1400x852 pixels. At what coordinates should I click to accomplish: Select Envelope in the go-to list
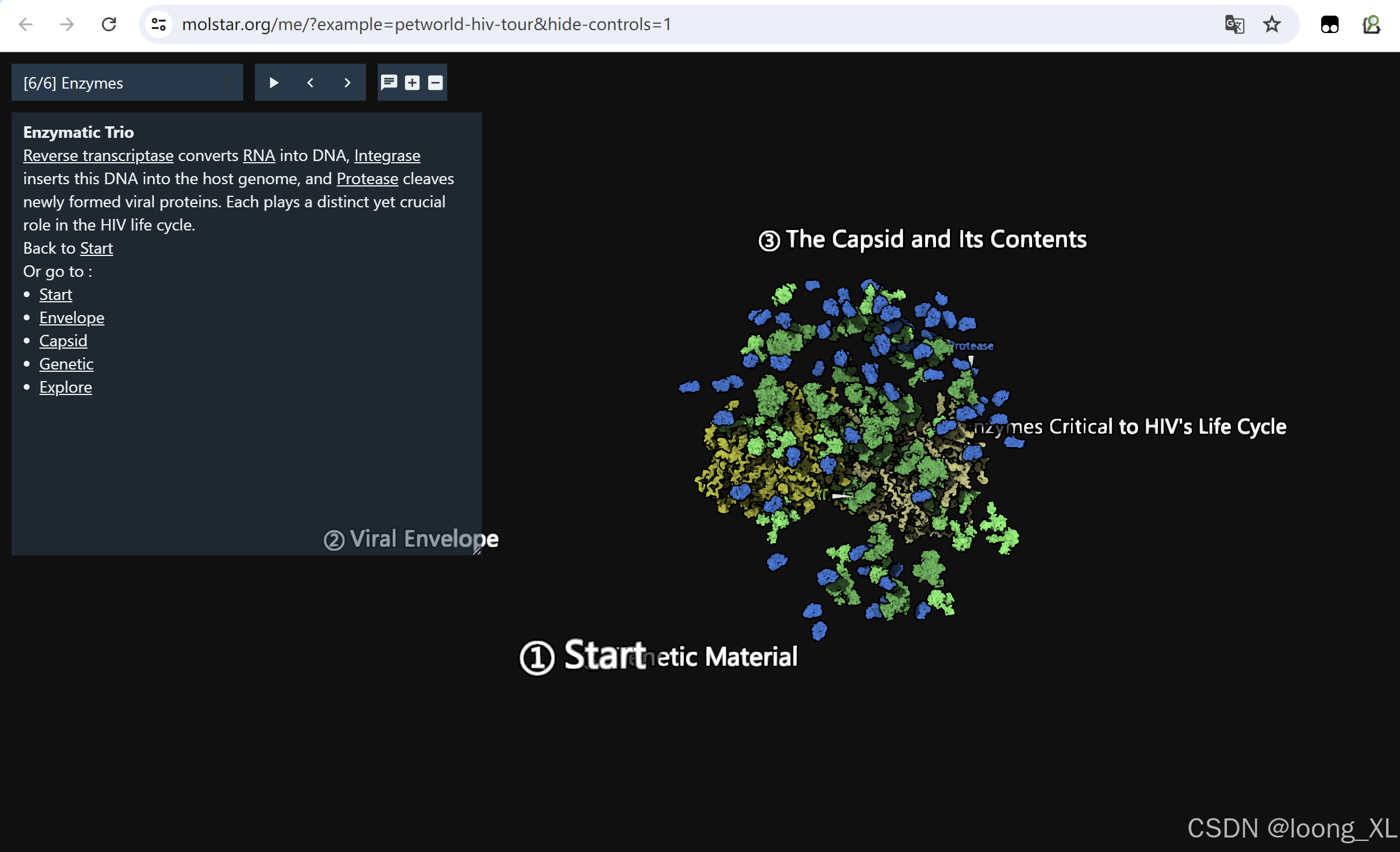pyautogui.click(x=71, y=317)
